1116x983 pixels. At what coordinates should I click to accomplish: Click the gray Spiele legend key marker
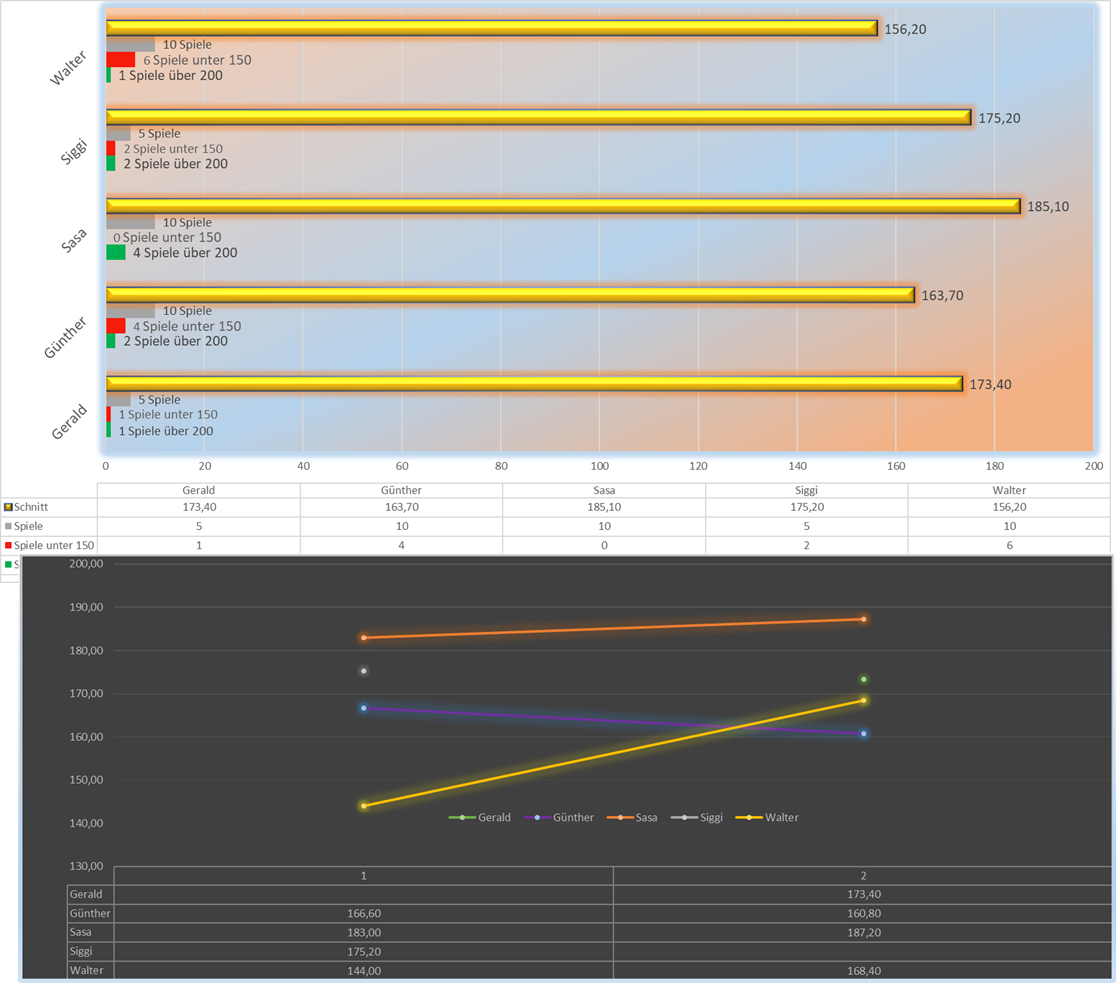(9, 526)
